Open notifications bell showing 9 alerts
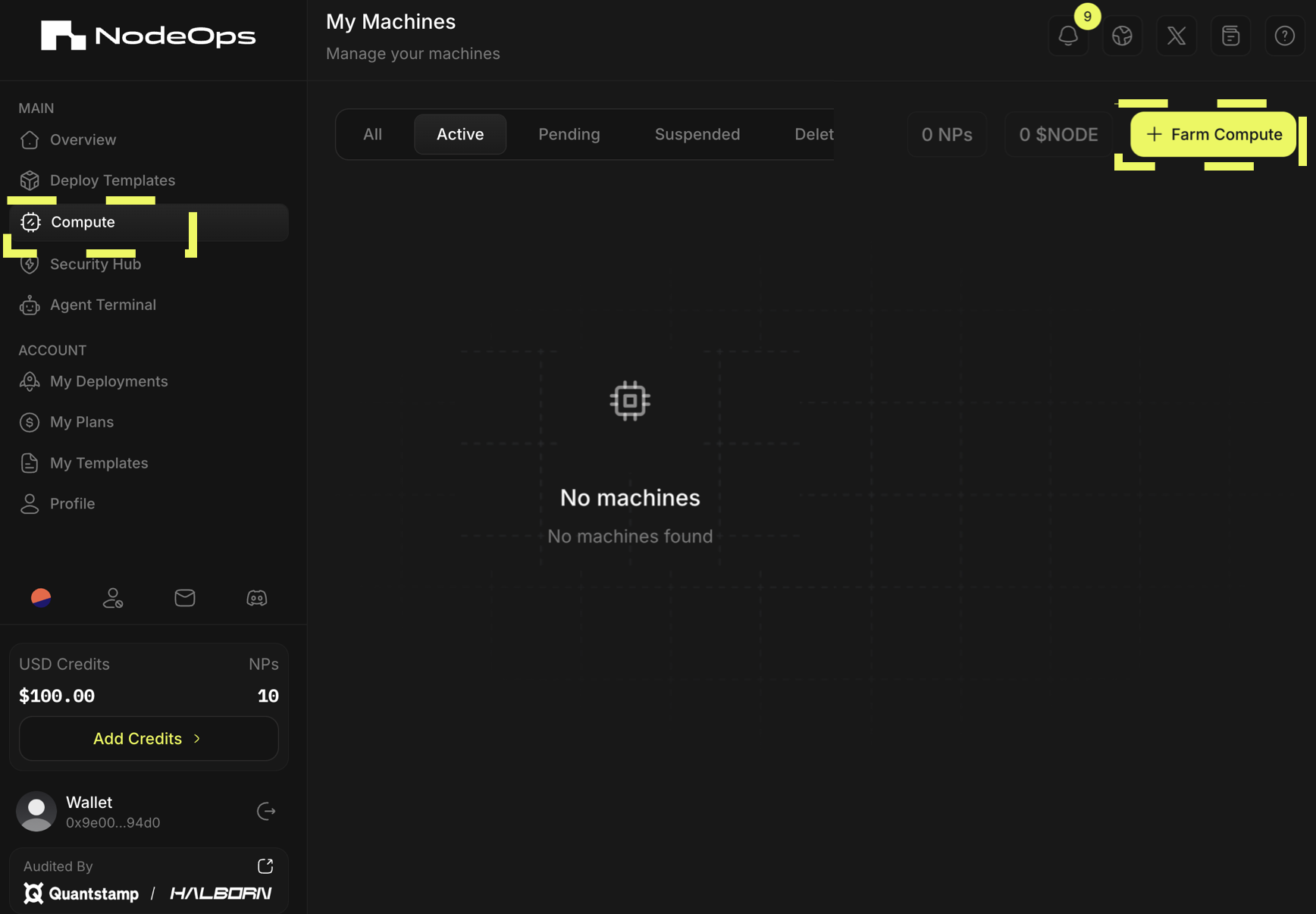1316x914 pixels. click(x=1068, y=36)
